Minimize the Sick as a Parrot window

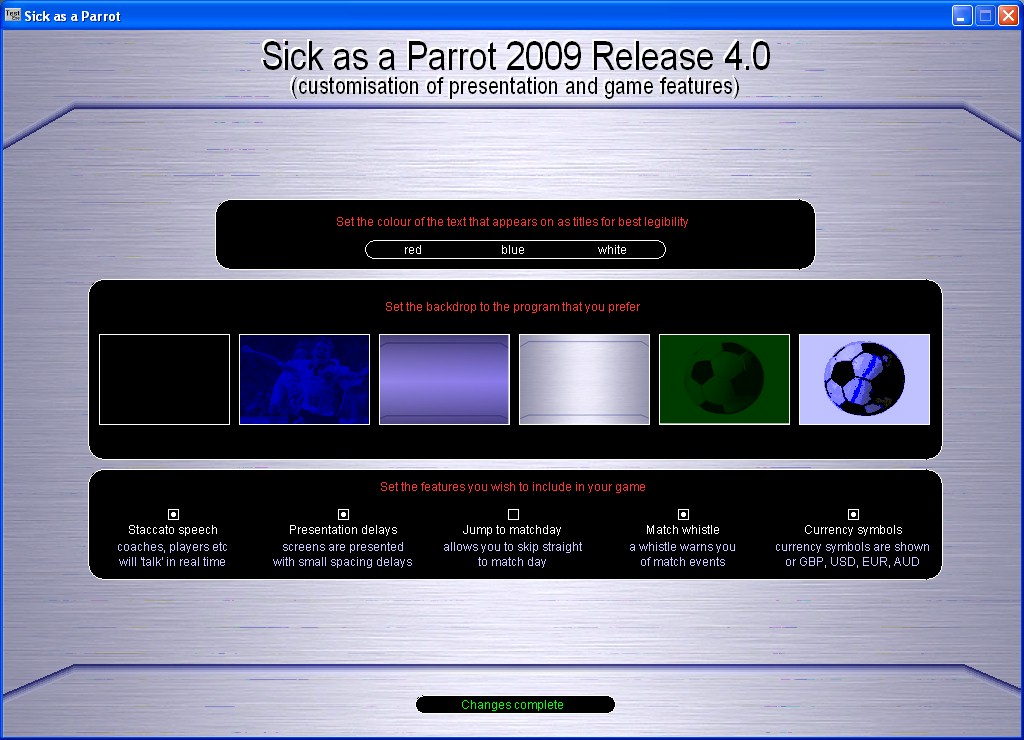coord(961,16)
